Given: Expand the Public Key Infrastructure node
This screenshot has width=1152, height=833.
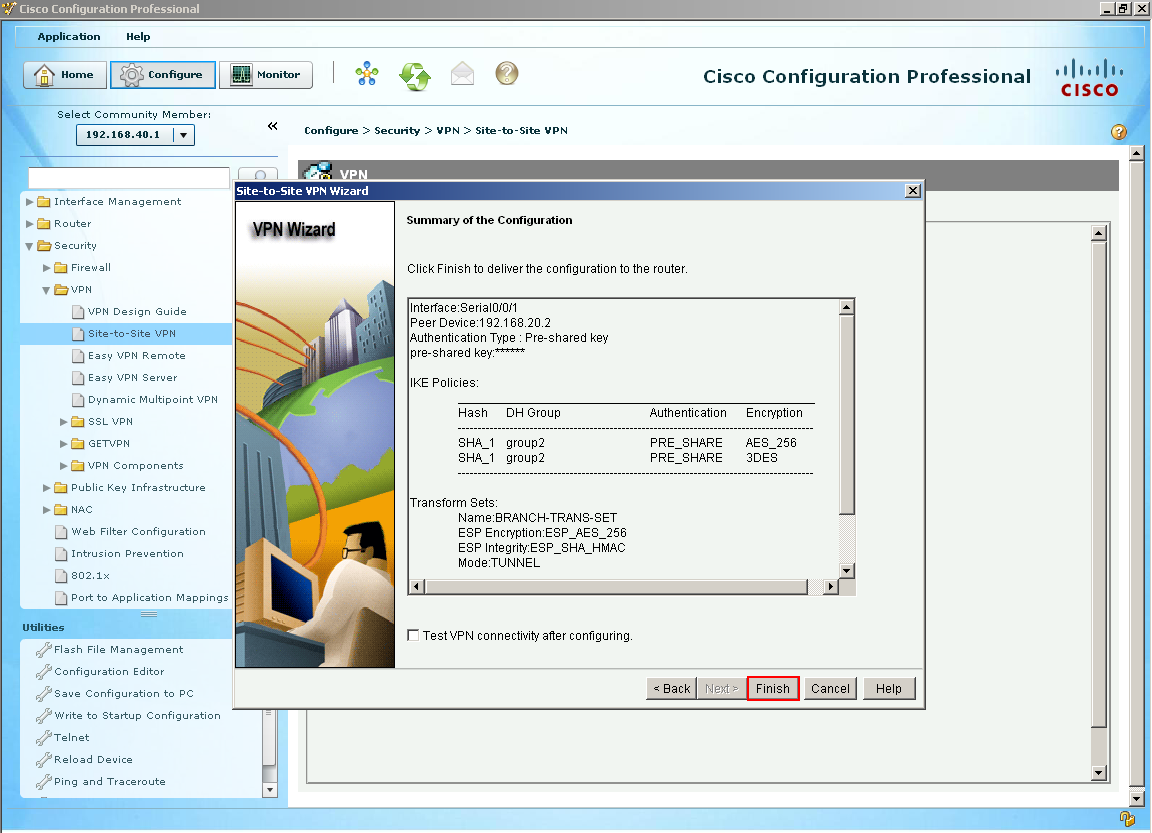Looking at the screenshot, I should 47,488.
